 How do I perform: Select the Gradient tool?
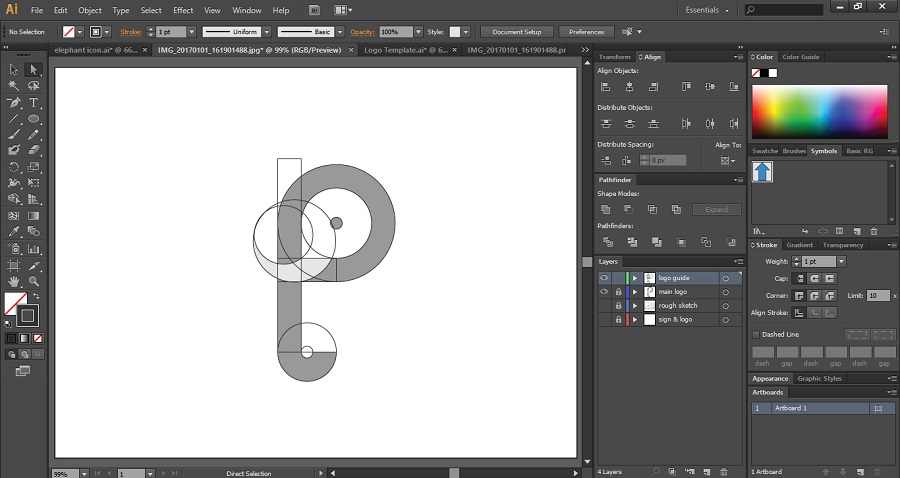(33, 216)
